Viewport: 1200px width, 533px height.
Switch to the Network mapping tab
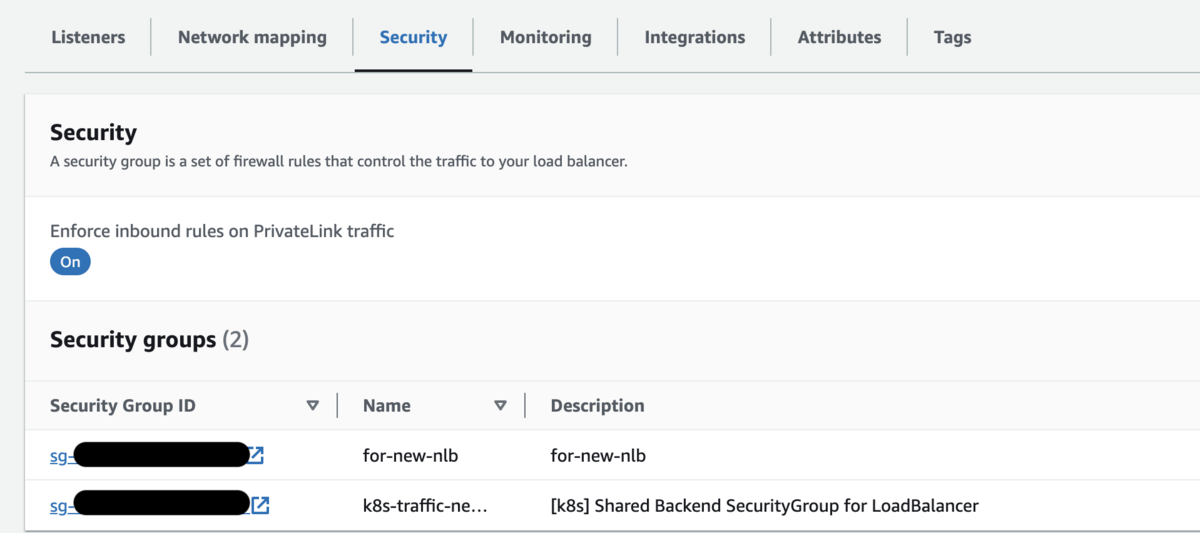coord(252,37)
